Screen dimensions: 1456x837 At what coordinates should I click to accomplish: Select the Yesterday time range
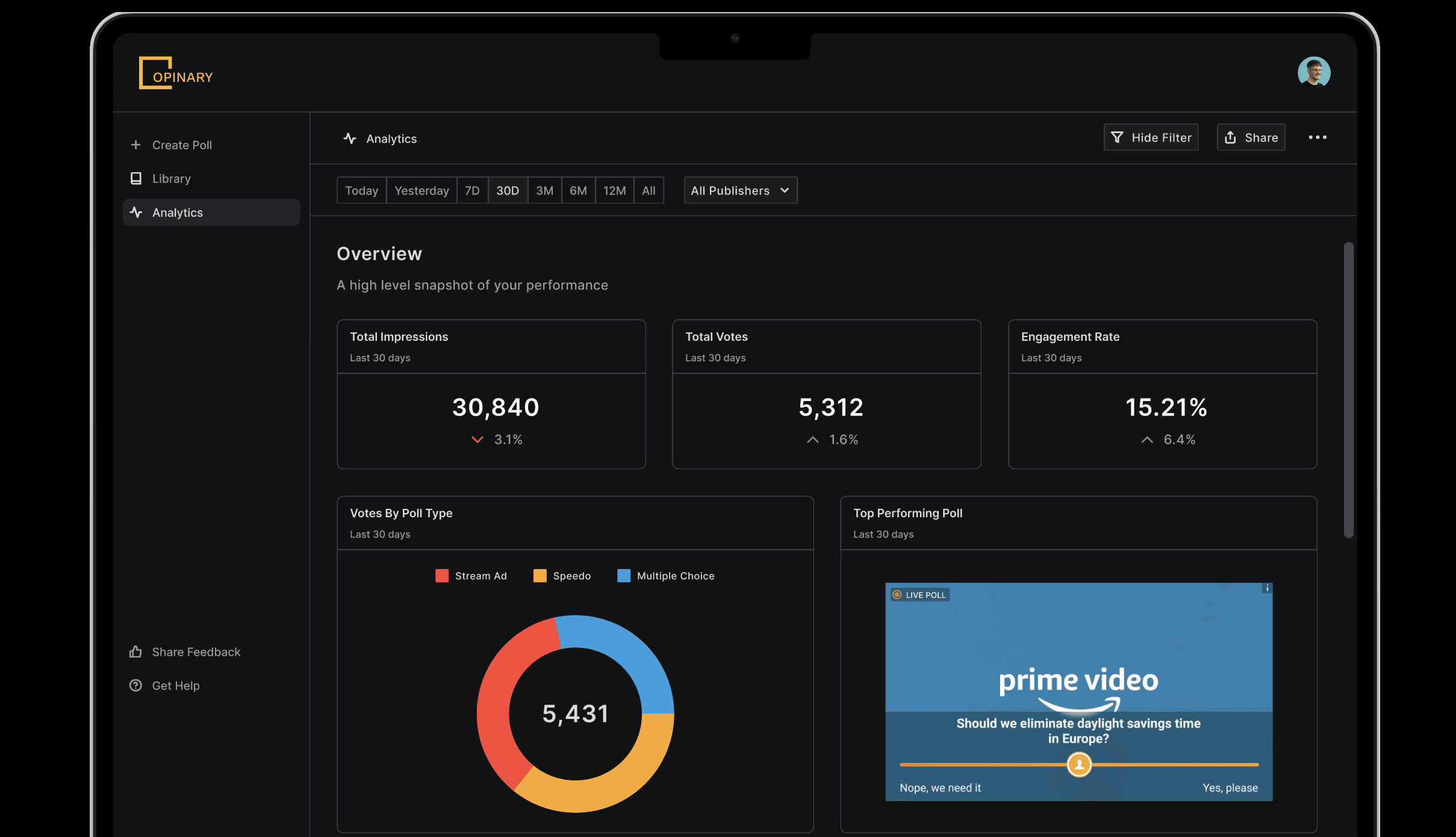pyautogui.click(x=422, y=190)
